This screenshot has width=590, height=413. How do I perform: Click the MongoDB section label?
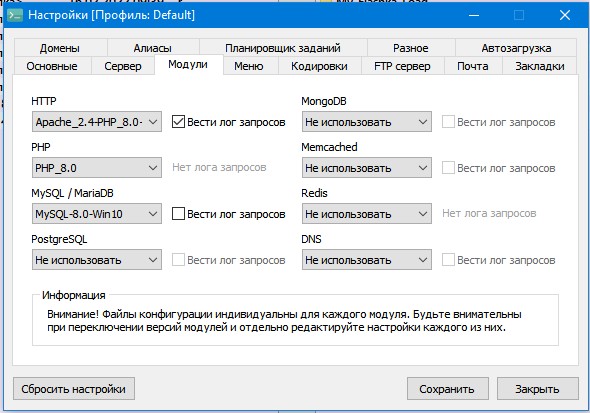324,101
